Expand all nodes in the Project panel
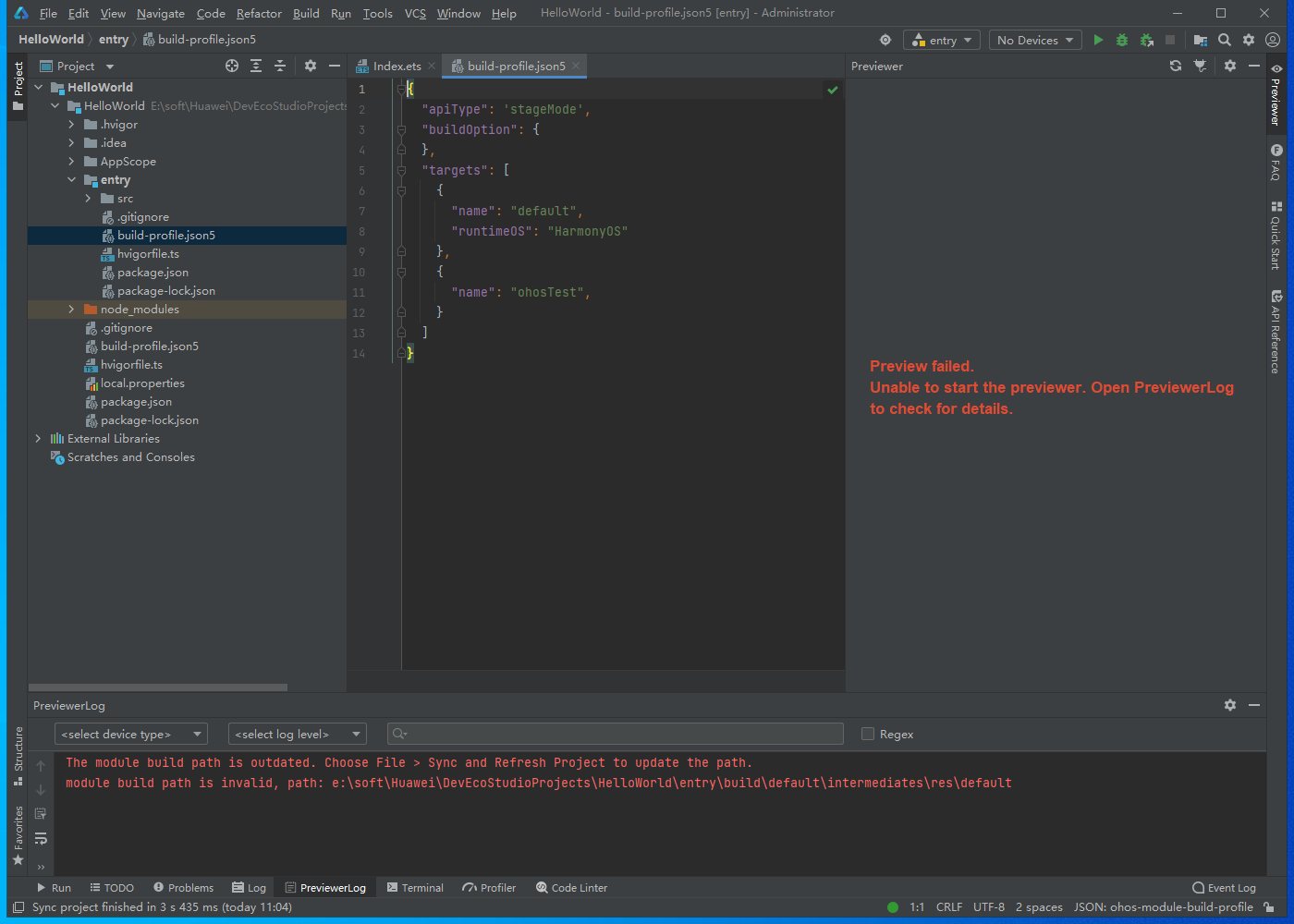The height and width of the screenshot is (924, 1294). pyautogui.click(x=256, y=66)
